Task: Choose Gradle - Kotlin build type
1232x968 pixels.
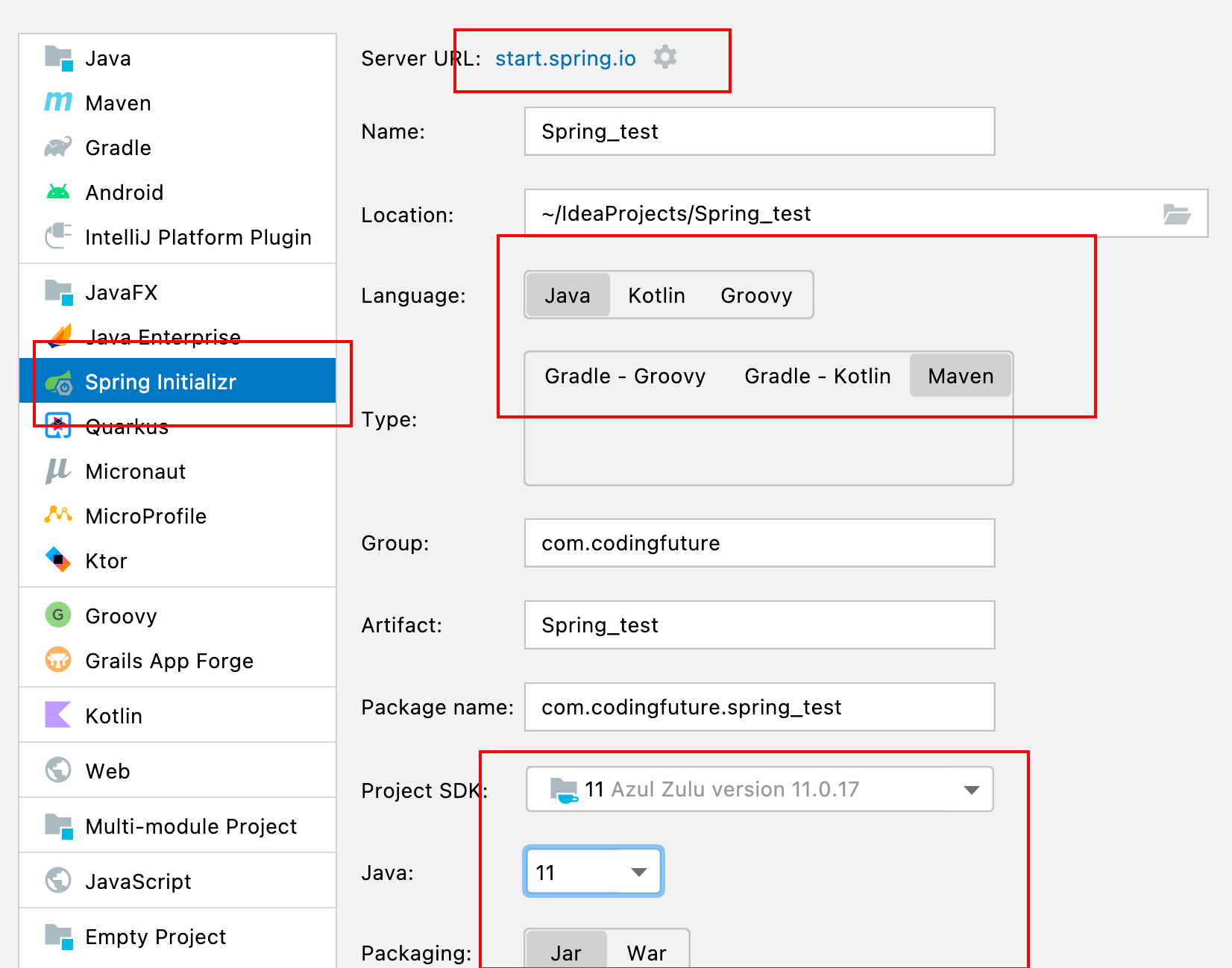Action: [817, 376]
